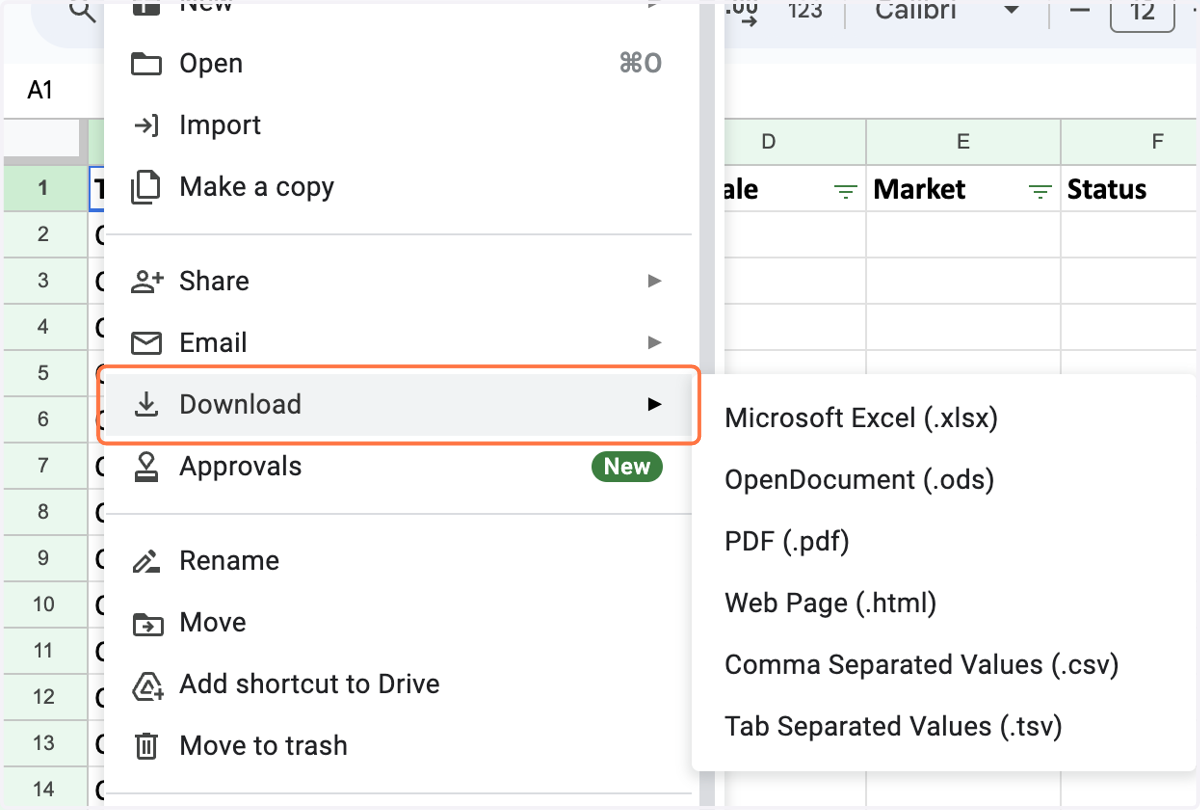The height and width of the screenshot is (810, 1200).
Task: Click the decrease decimal places icon
Action: 742,12
